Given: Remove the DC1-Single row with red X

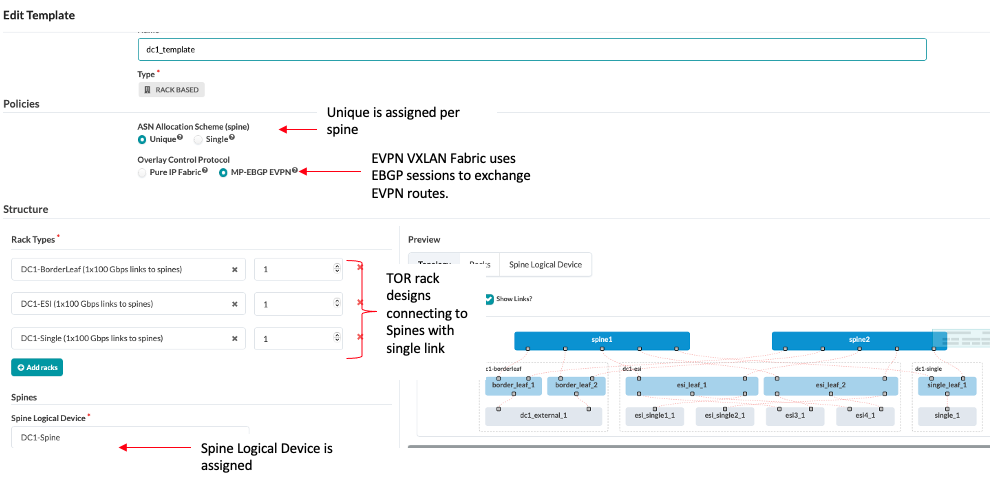Looking at the screenshot, I should pos(360,336).
